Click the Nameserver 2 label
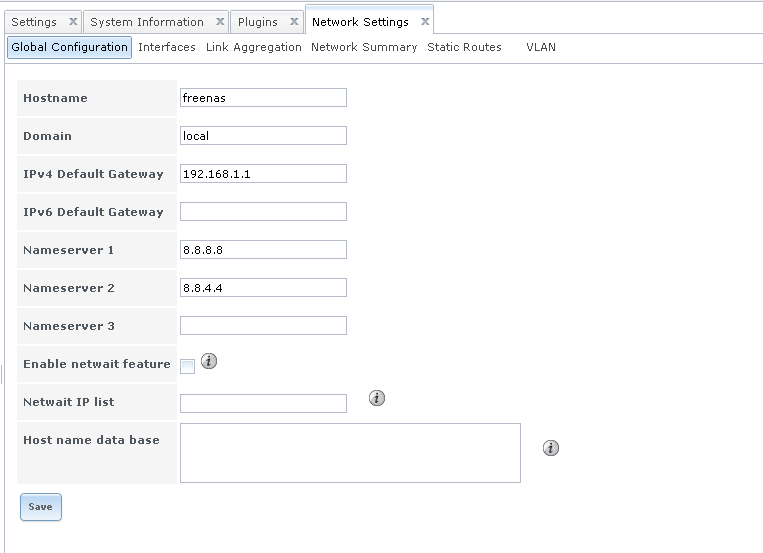763x553 pixels. pyautogui.click(x=69, y=288)
